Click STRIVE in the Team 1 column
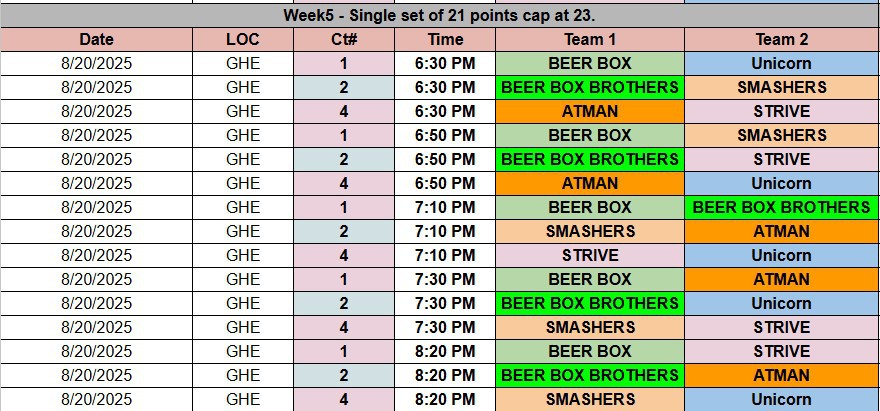880x411 pixels. 590,256
